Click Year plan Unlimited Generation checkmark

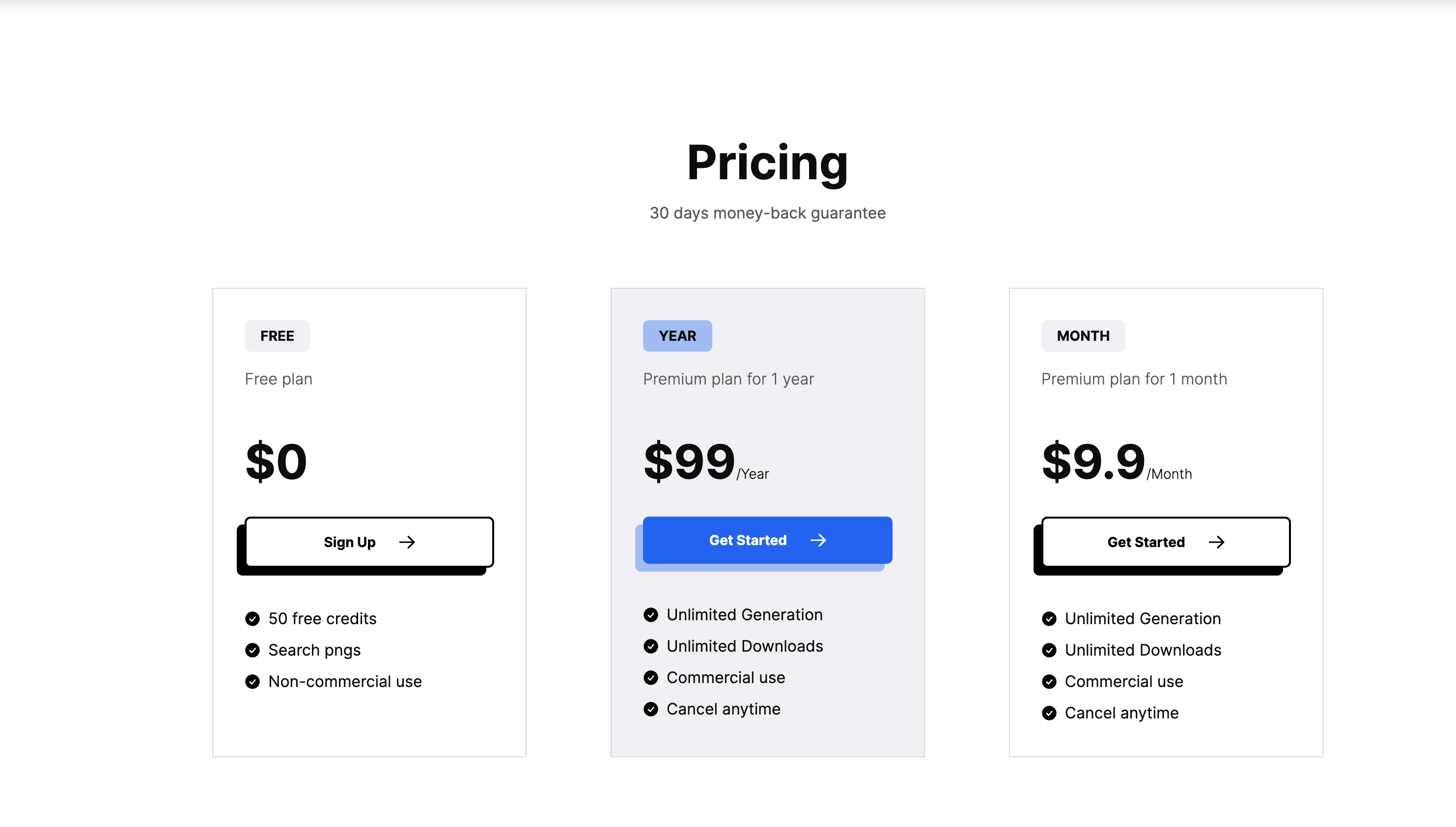(x=650, y=614)
